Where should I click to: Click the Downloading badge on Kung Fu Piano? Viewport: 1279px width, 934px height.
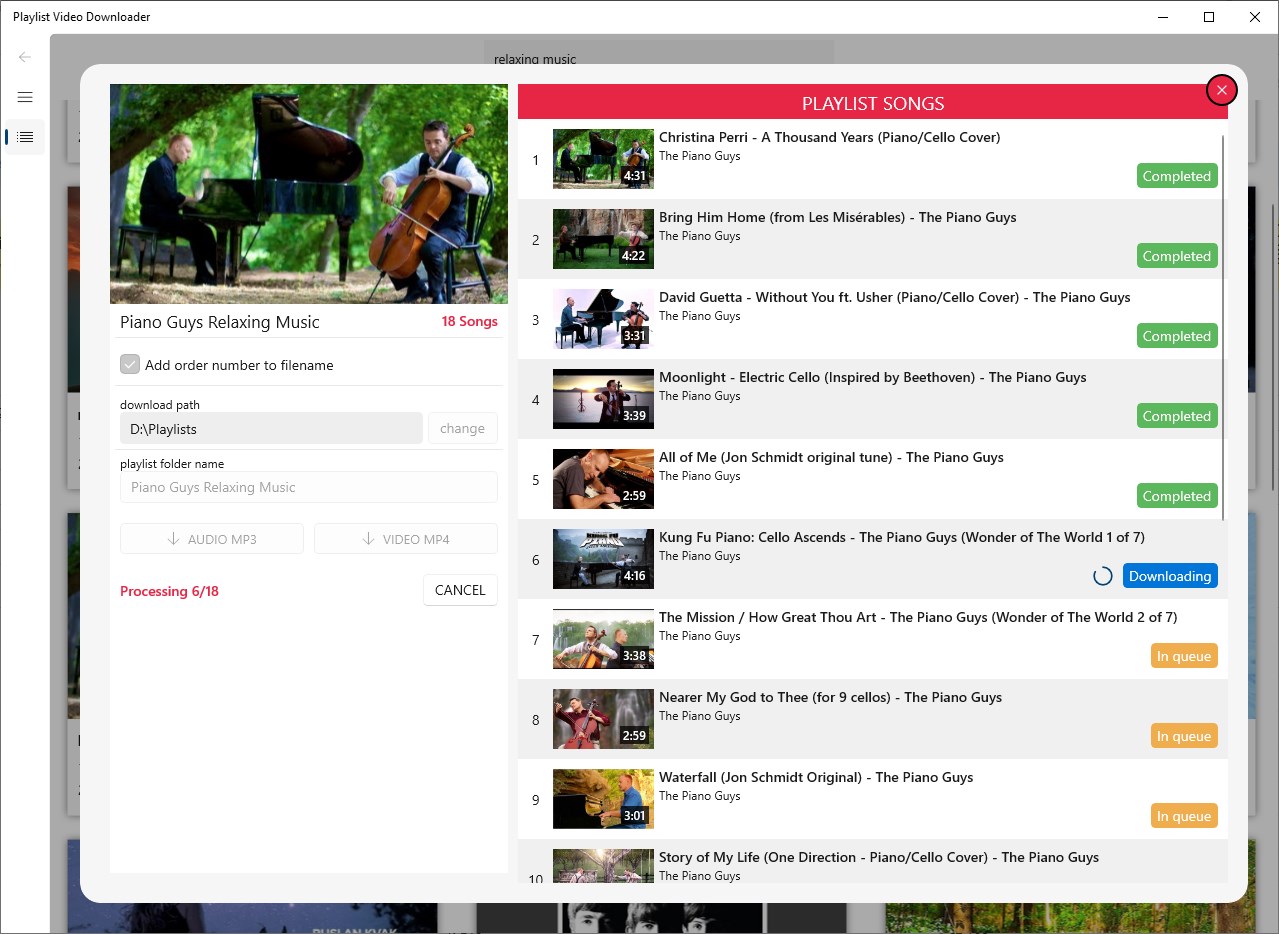[x=1170, y=576]
